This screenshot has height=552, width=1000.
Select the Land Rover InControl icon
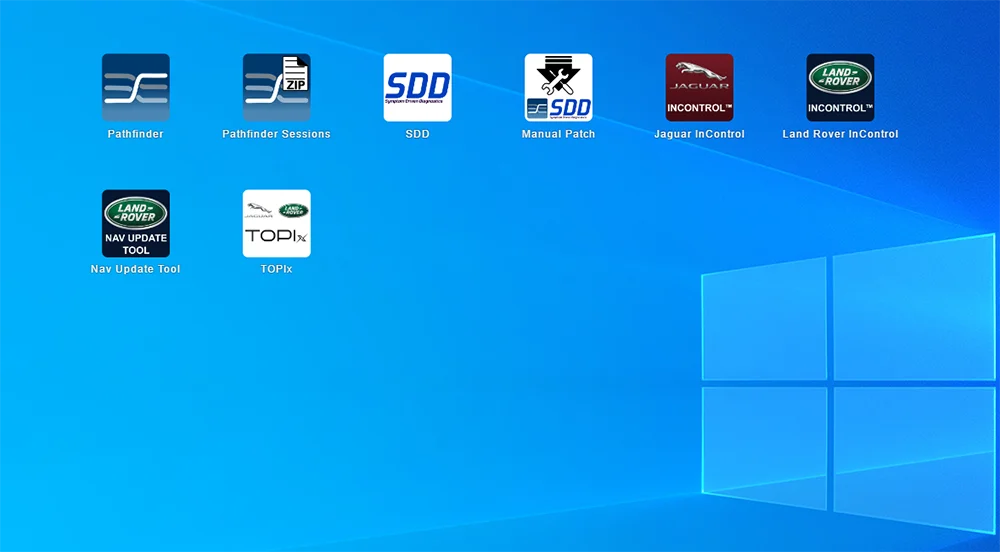(x=841, y=87)
